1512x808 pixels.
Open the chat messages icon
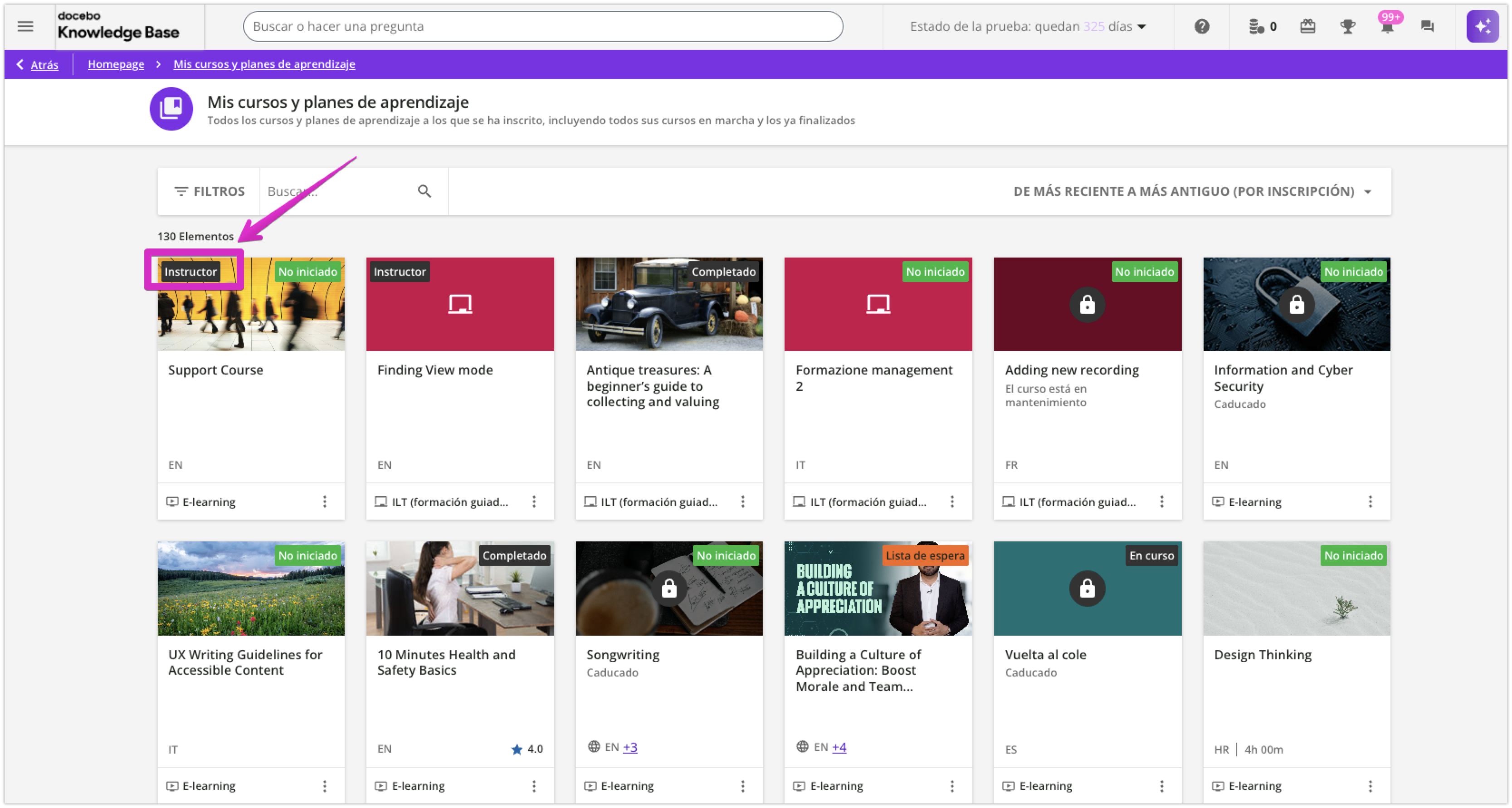(x=1427, y=26)
